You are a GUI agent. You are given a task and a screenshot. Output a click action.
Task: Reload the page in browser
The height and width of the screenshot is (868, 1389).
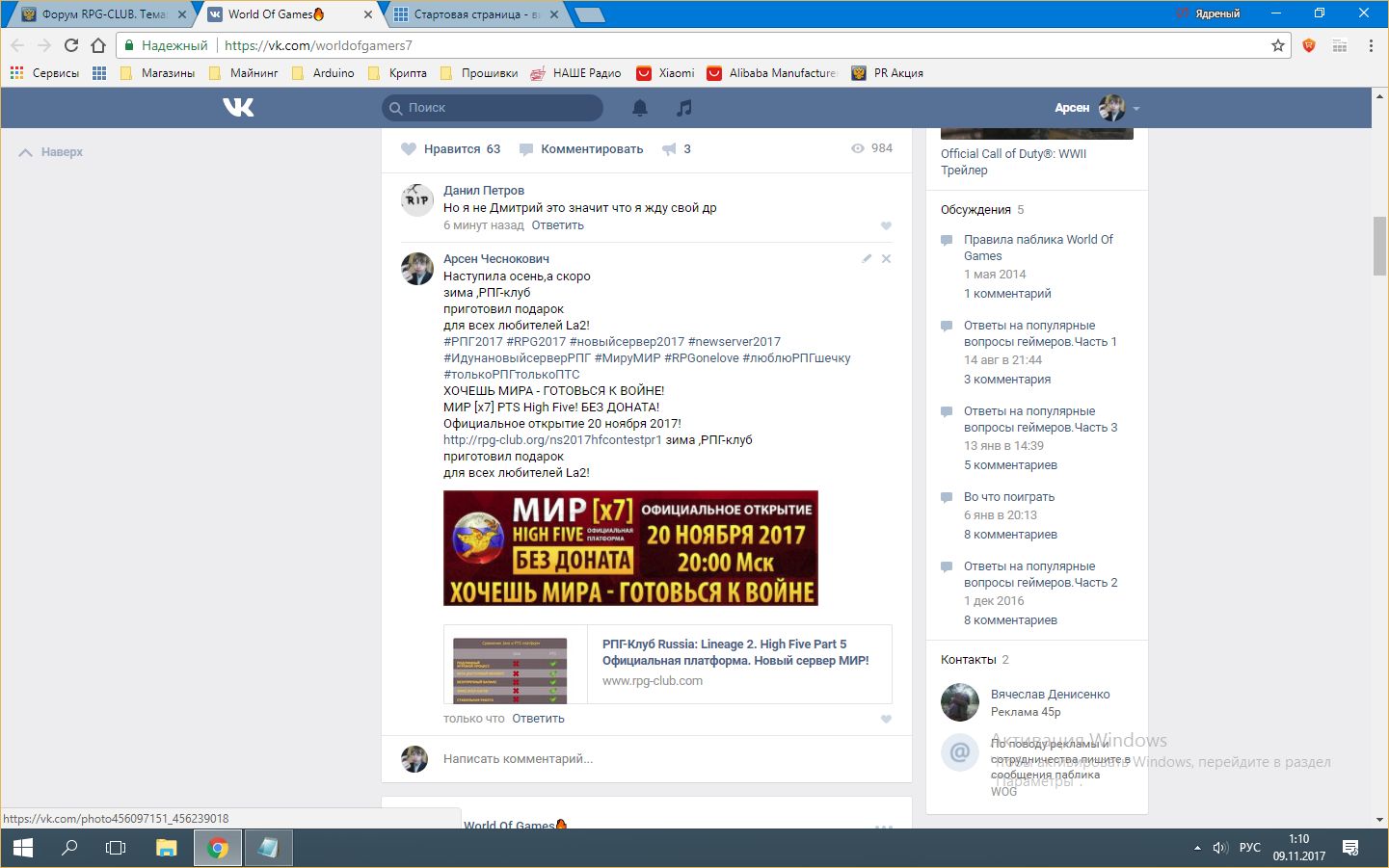click(71, 45)
